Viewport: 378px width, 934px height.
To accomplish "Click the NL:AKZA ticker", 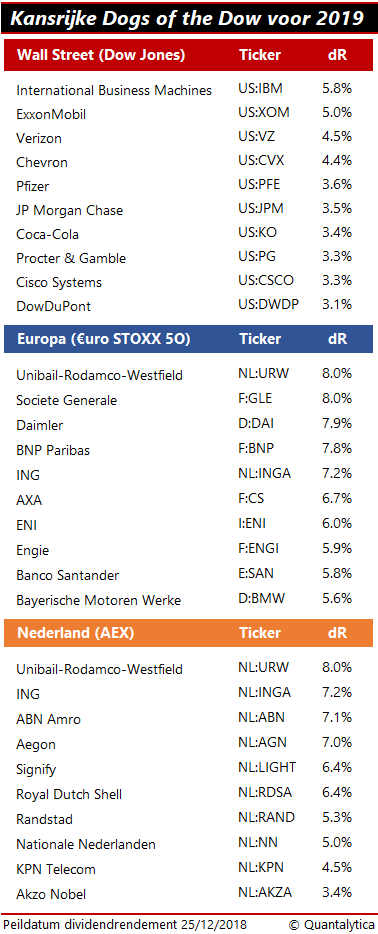I will click(x=265, y=893).
